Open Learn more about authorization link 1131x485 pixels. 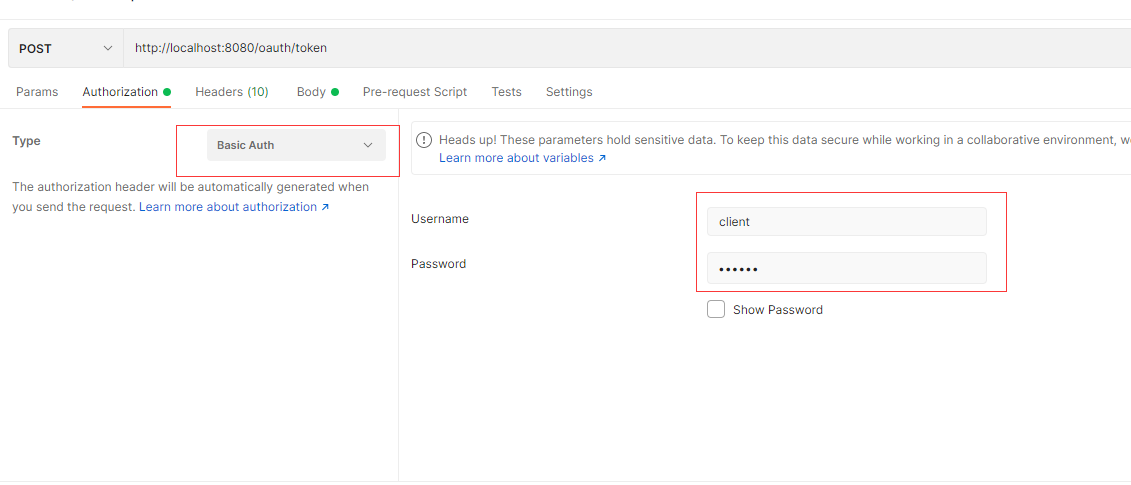pyautogui.click(x=228, y=207)
